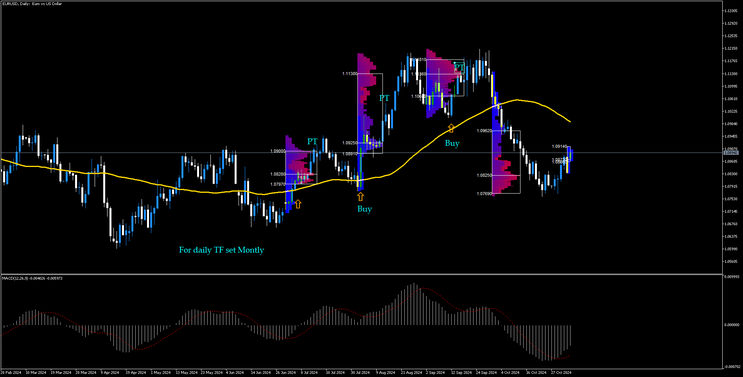Select the MACD(12,26,9) indicator label
This screenshot has width=743, height=377.
click(32, 278)
